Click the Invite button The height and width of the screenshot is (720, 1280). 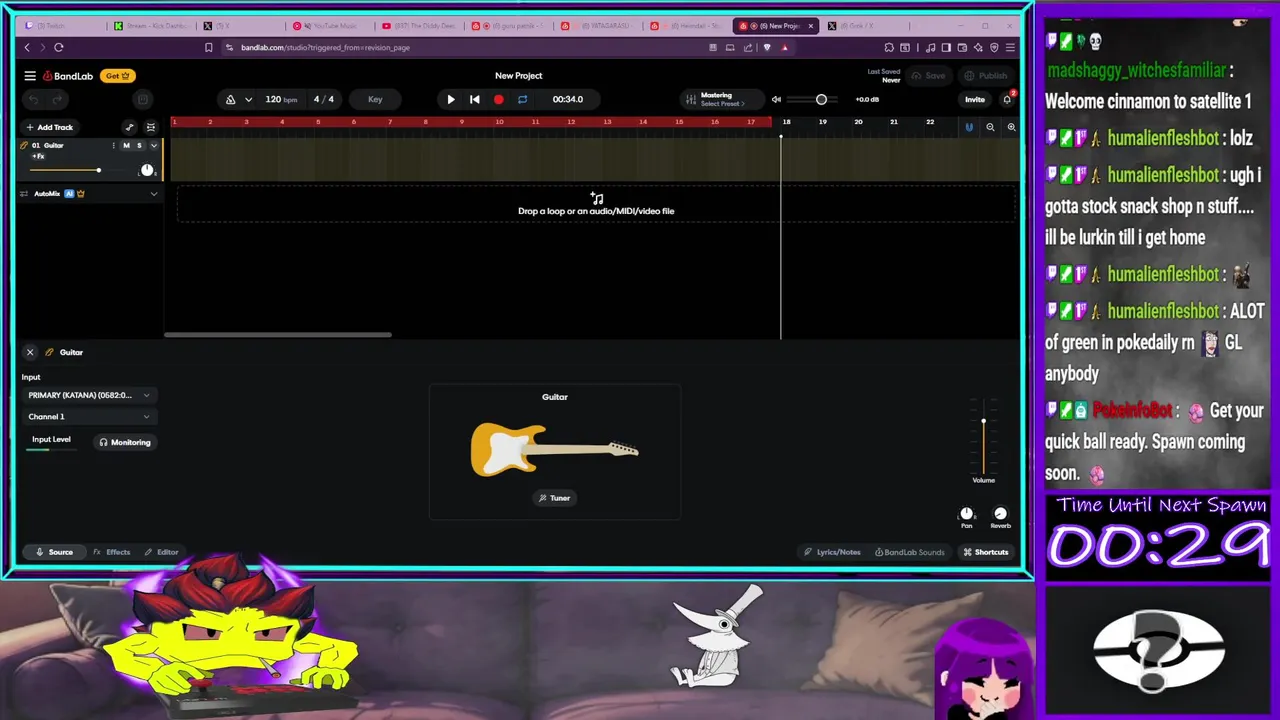(974, 99)
